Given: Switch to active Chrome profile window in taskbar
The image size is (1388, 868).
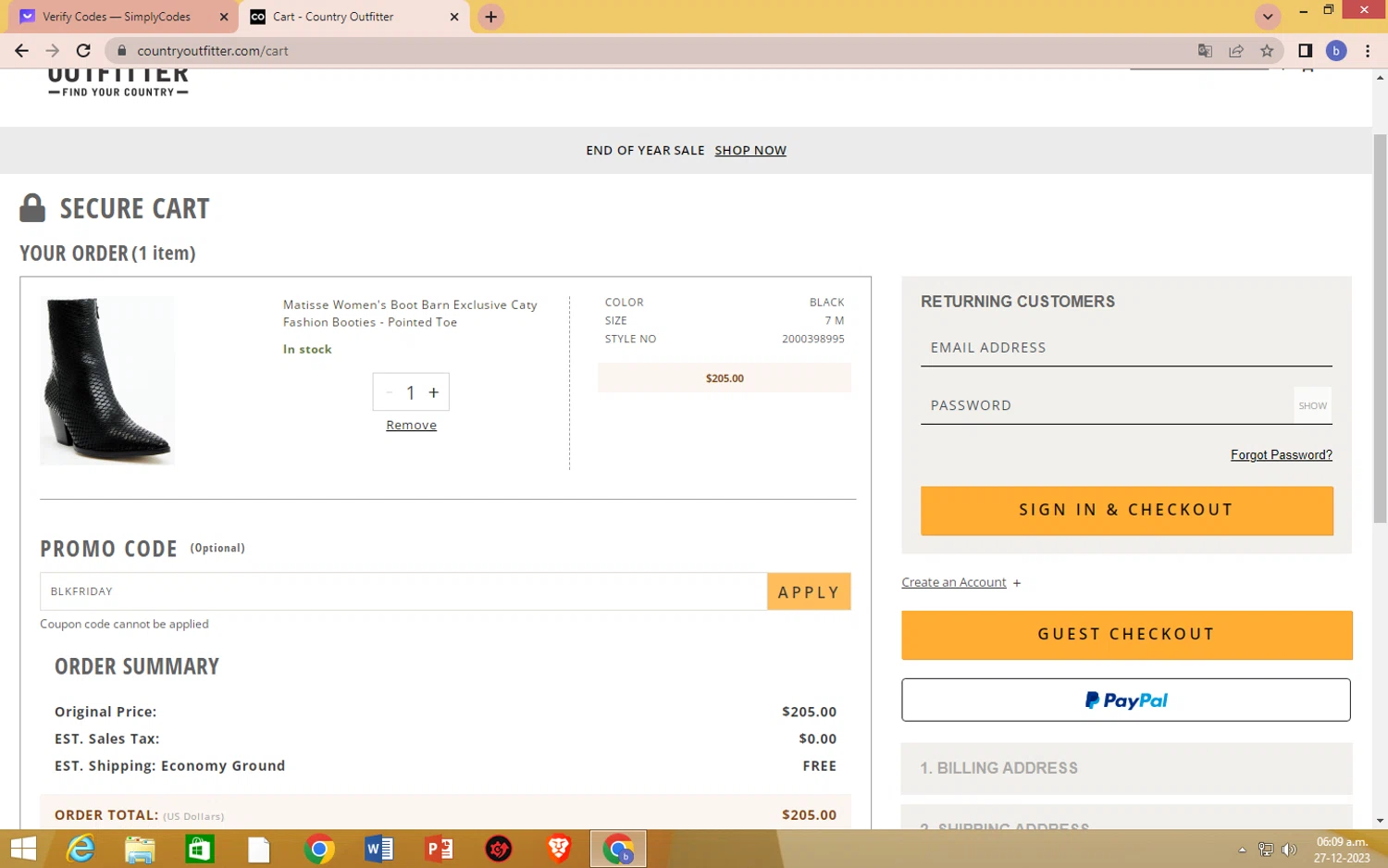Looking at the screenshot, I should click(x=618, y=849).
